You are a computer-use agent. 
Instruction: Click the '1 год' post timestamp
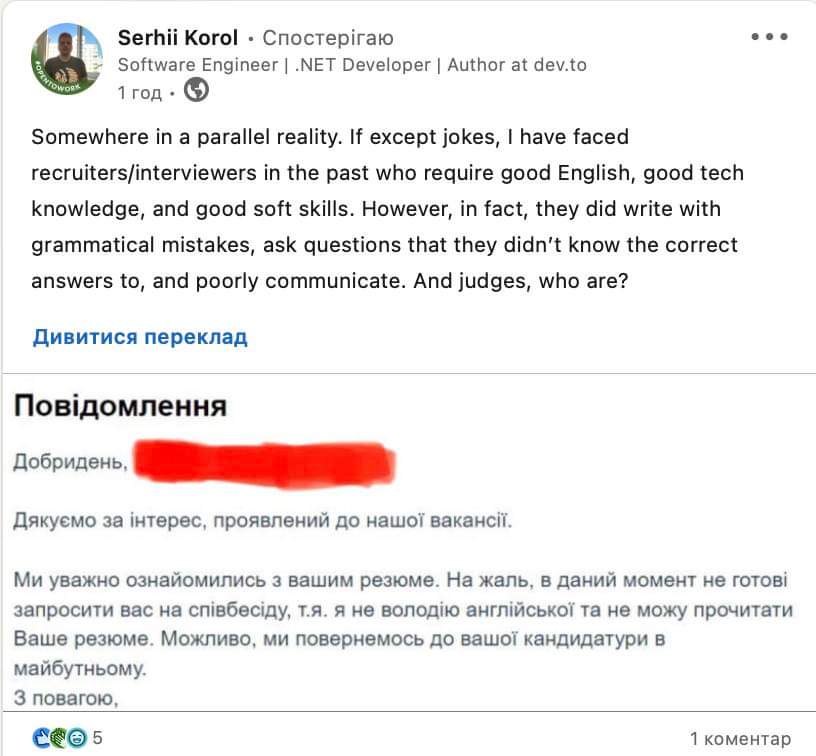[139, 92]
